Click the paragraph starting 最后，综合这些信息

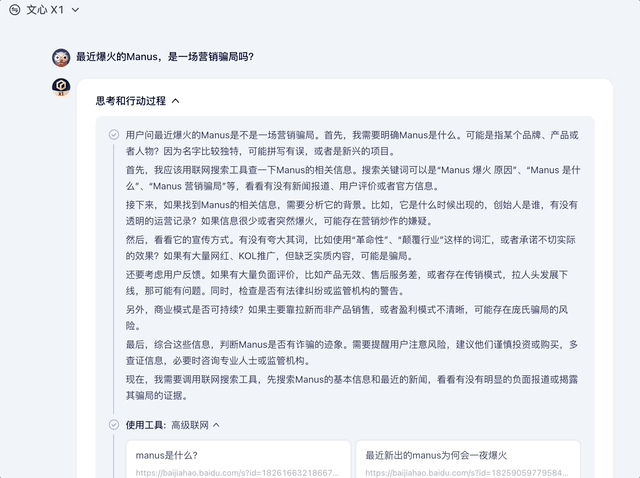click(x=352, y=352)
